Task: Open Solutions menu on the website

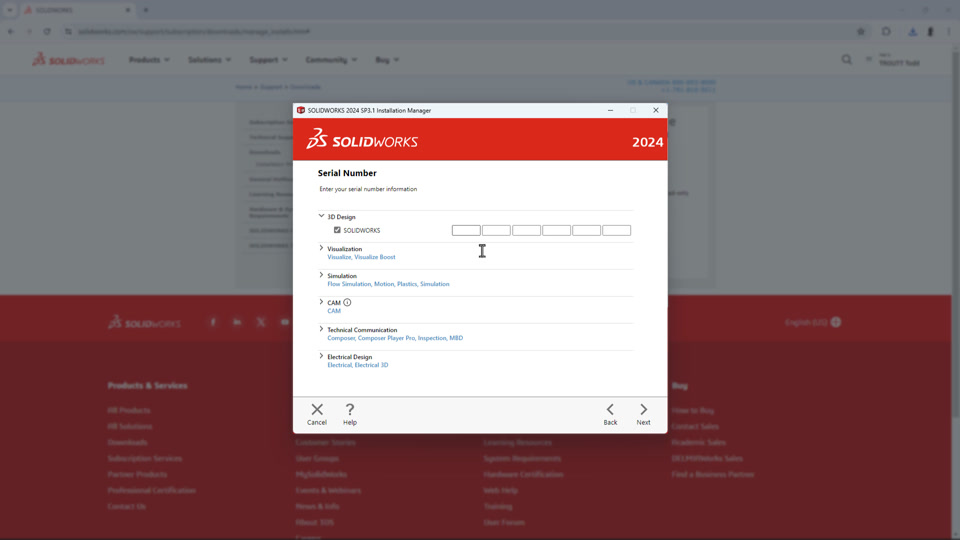Action: (209, 60)
